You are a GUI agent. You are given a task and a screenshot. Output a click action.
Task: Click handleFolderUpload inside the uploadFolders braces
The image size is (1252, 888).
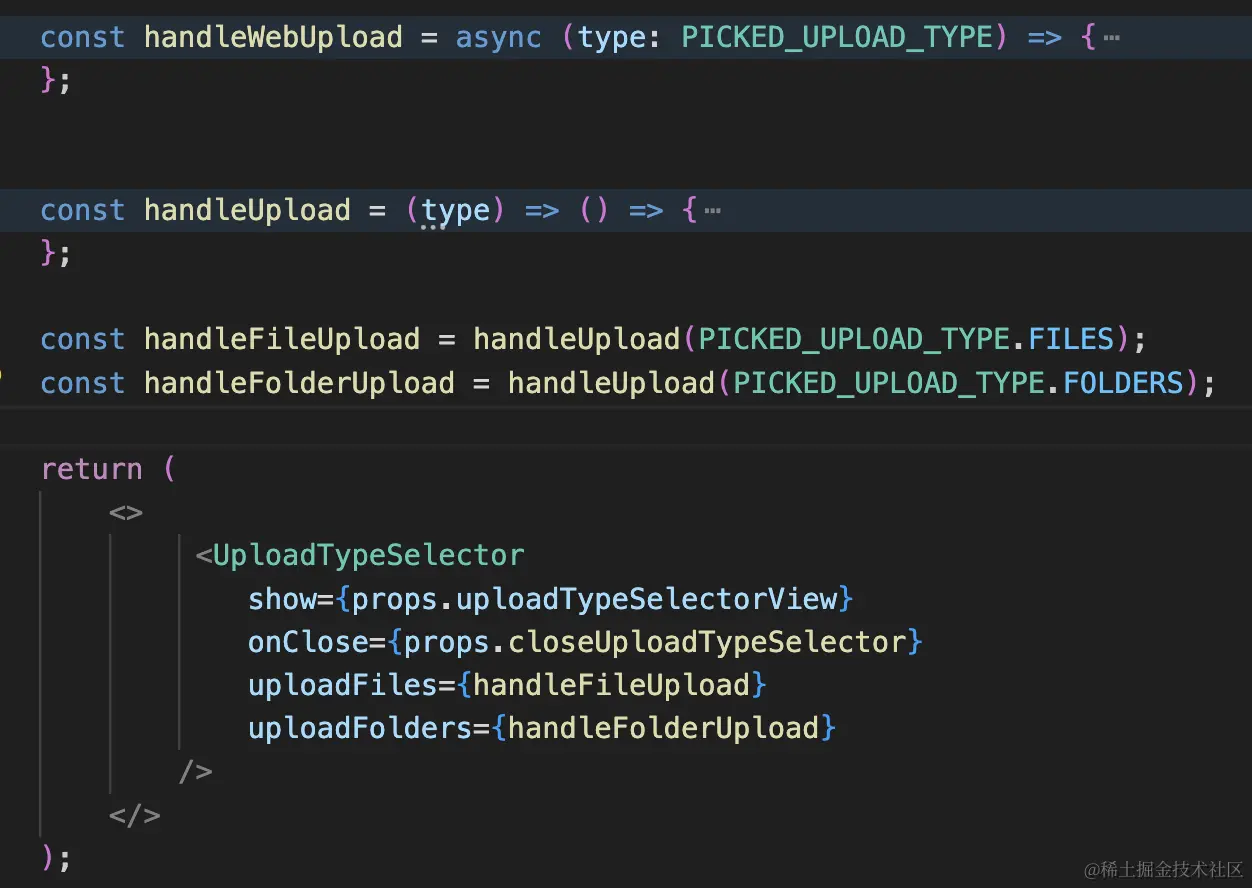[x=663, y=727]
